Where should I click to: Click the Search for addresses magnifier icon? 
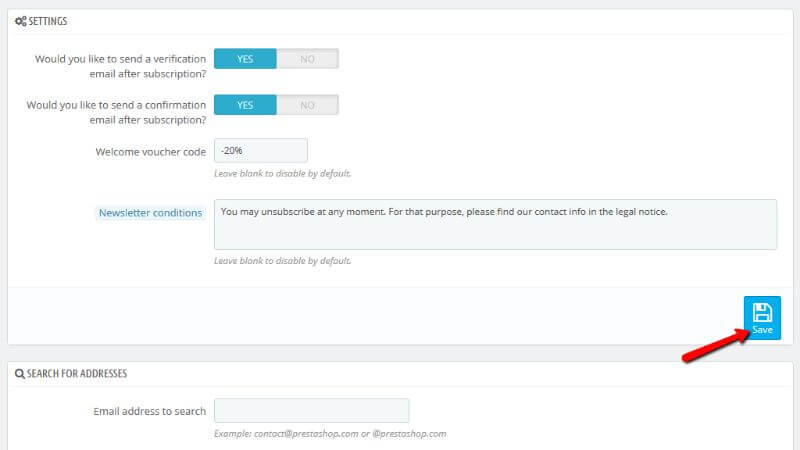pos(20,374)
